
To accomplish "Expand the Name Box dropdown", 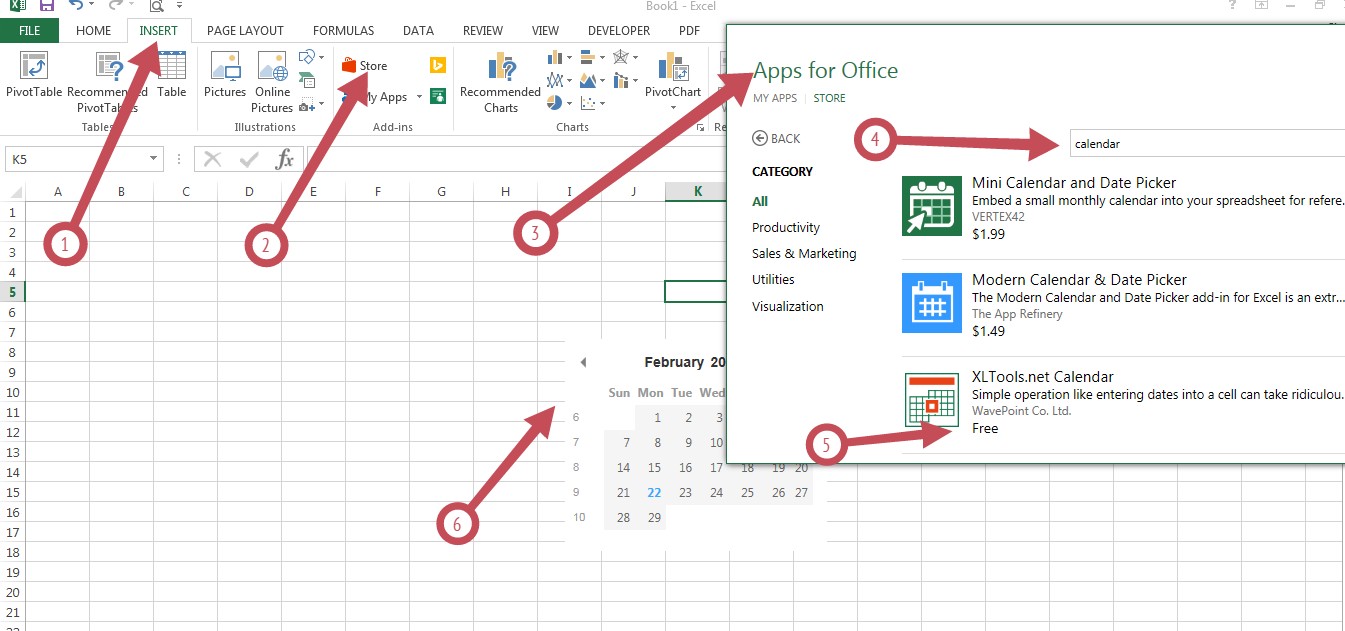I will (154, 159).
